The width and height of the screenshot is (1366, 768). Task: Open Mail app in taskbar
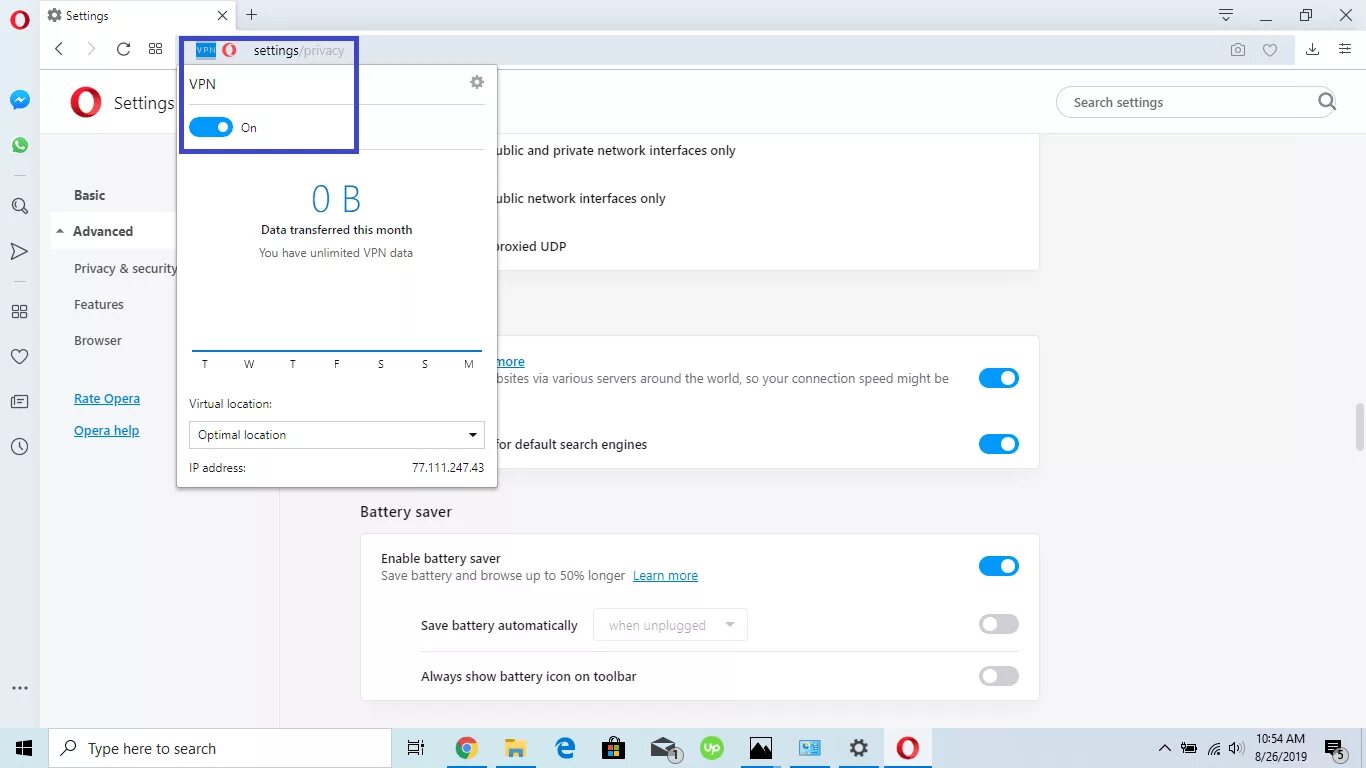pos(663,748)
